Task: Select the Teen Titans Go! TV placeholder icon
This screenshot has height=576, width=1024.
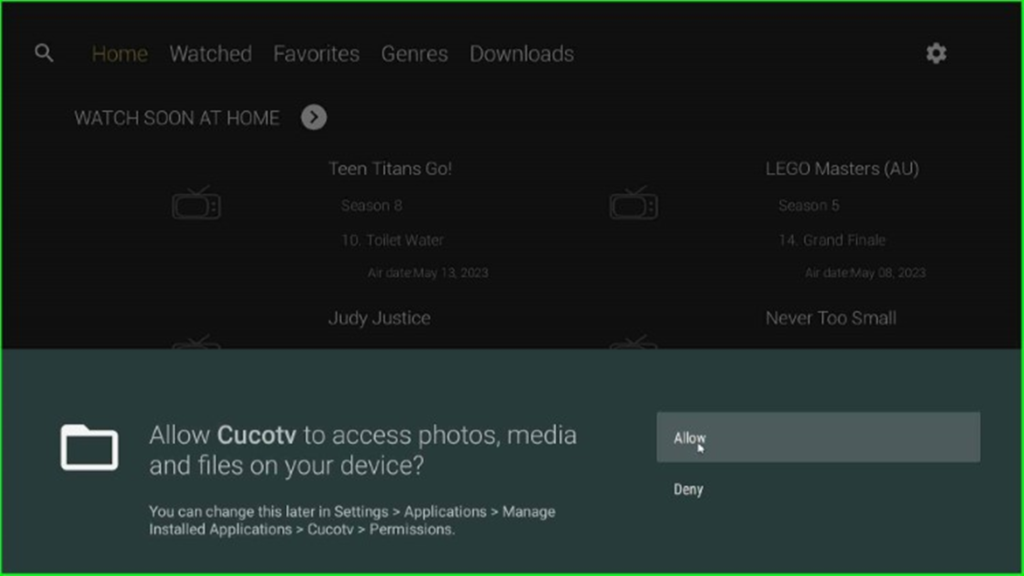Action: [x=196, y=203]
